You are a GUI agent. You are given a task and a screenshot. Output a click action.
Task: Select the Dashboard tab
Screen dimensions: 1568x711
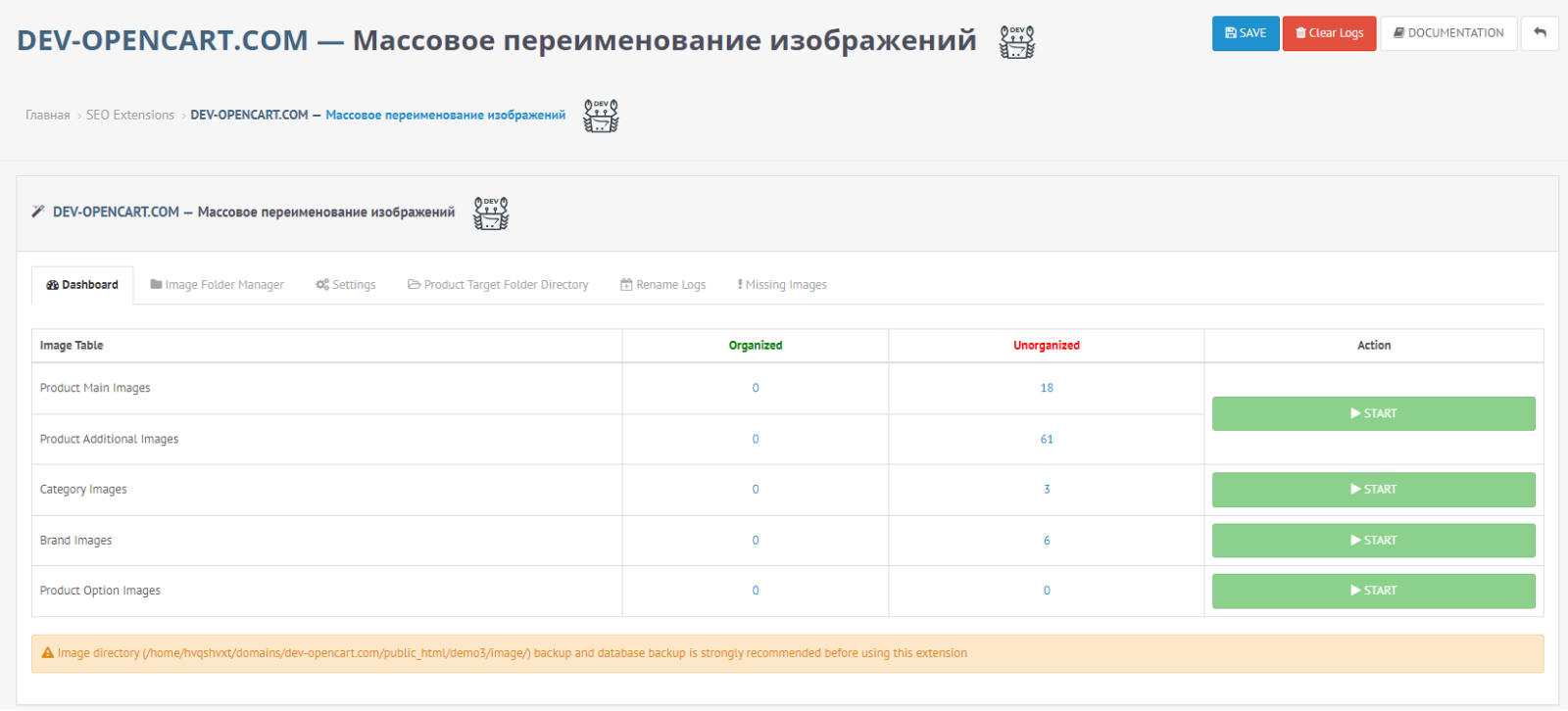click(82, 285)
